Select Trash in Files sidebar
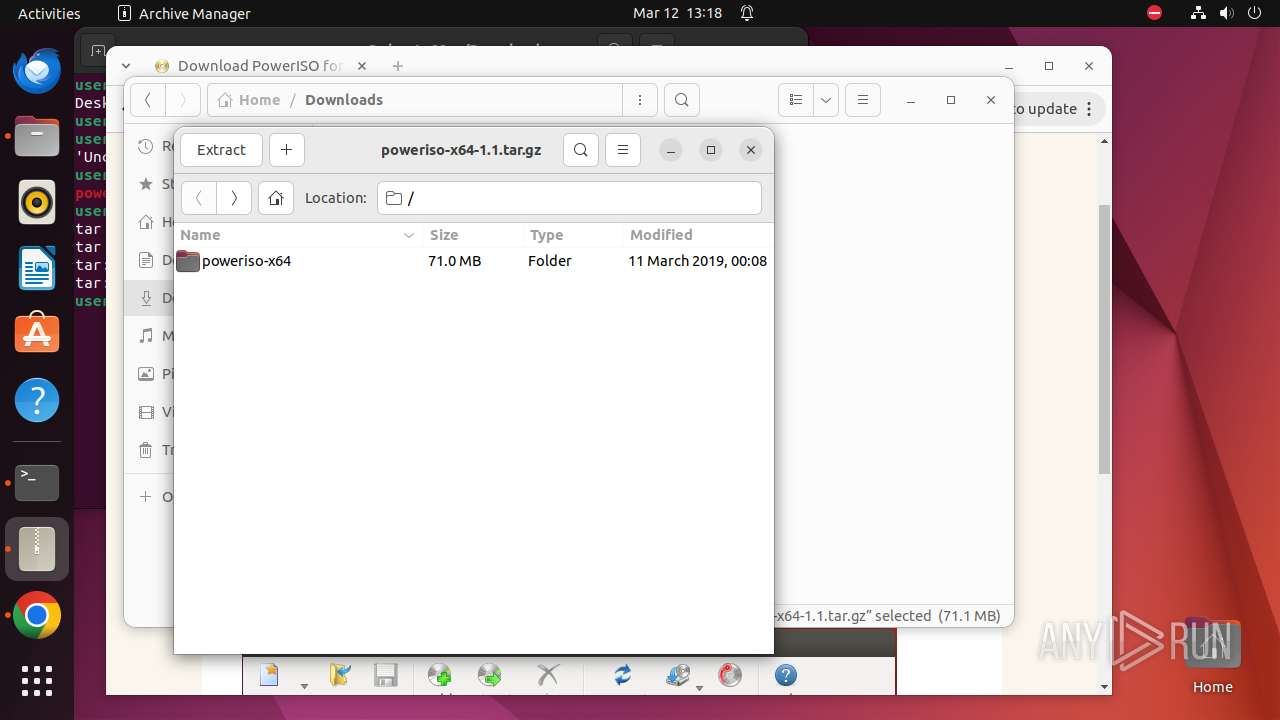Screen dimensions: 1280x720 pyautogui.click(x=150, y=450)
